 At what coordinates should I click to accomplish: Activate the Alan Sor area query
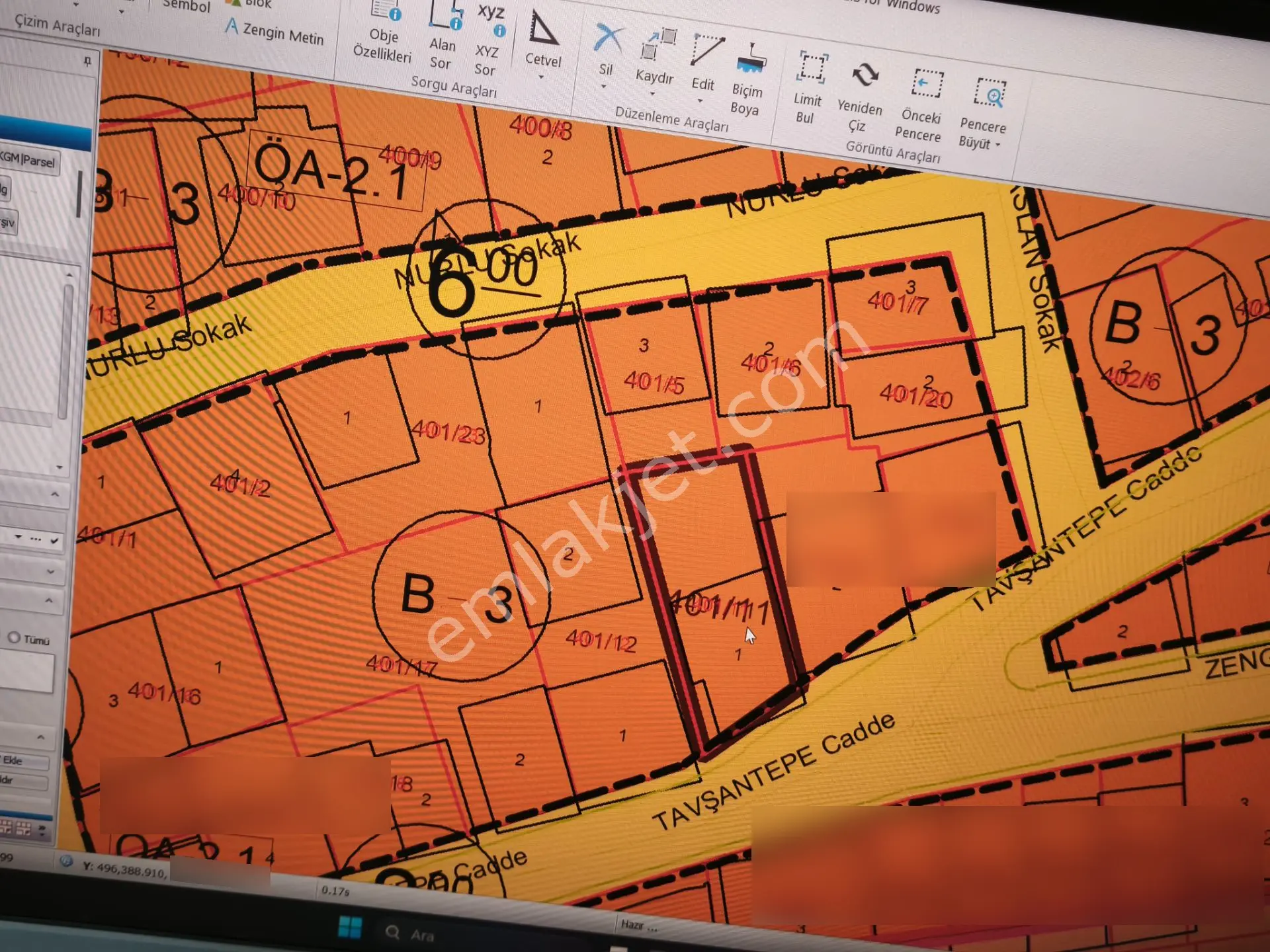coord(443,36)
